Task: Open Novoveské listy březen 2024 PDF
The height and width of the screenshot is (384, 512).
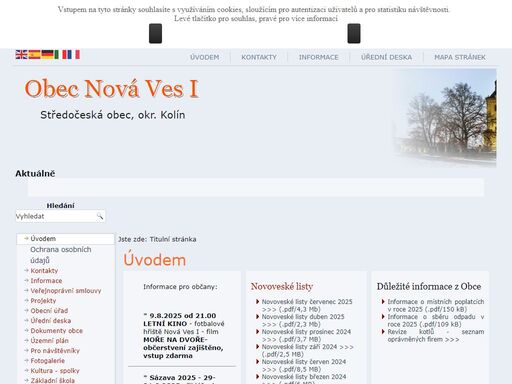Action: pyautogui.click(x=304, y=379)
